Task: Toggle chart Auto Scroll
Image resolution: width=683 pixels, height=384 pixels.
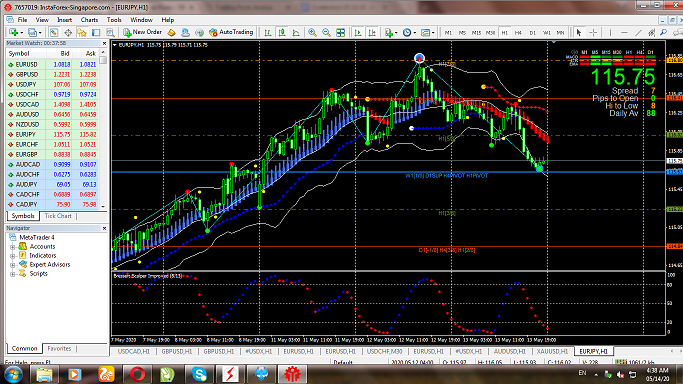Action: point(358,33)
